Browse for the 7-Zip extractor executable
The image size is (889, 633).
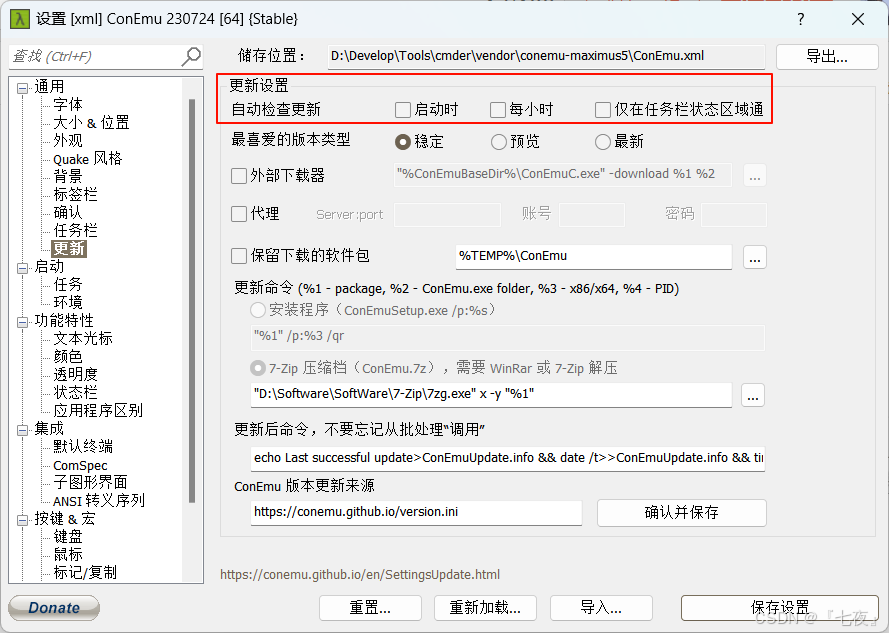tap(753, 395)
